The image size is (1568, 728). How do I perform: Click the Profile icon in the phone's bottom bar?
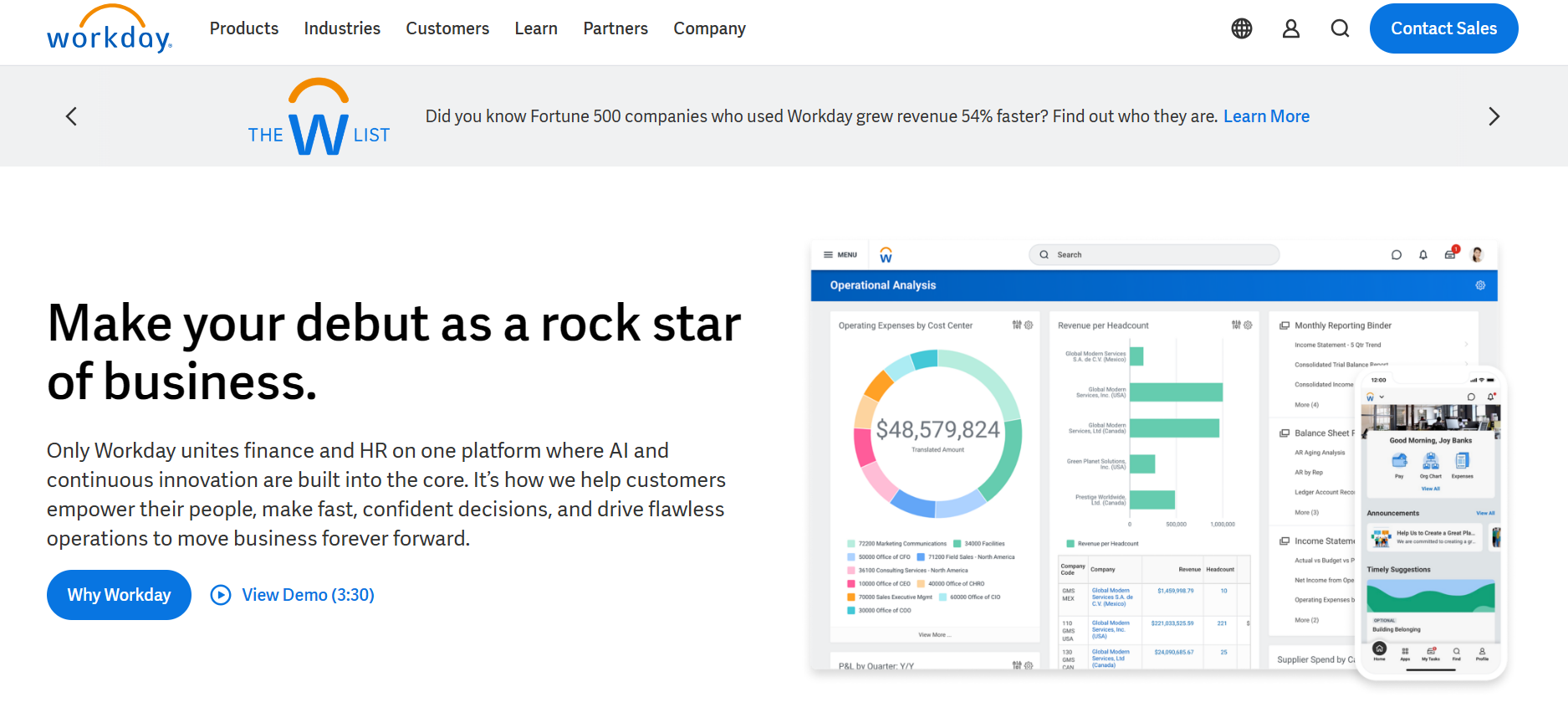(x=1483, y=653)
